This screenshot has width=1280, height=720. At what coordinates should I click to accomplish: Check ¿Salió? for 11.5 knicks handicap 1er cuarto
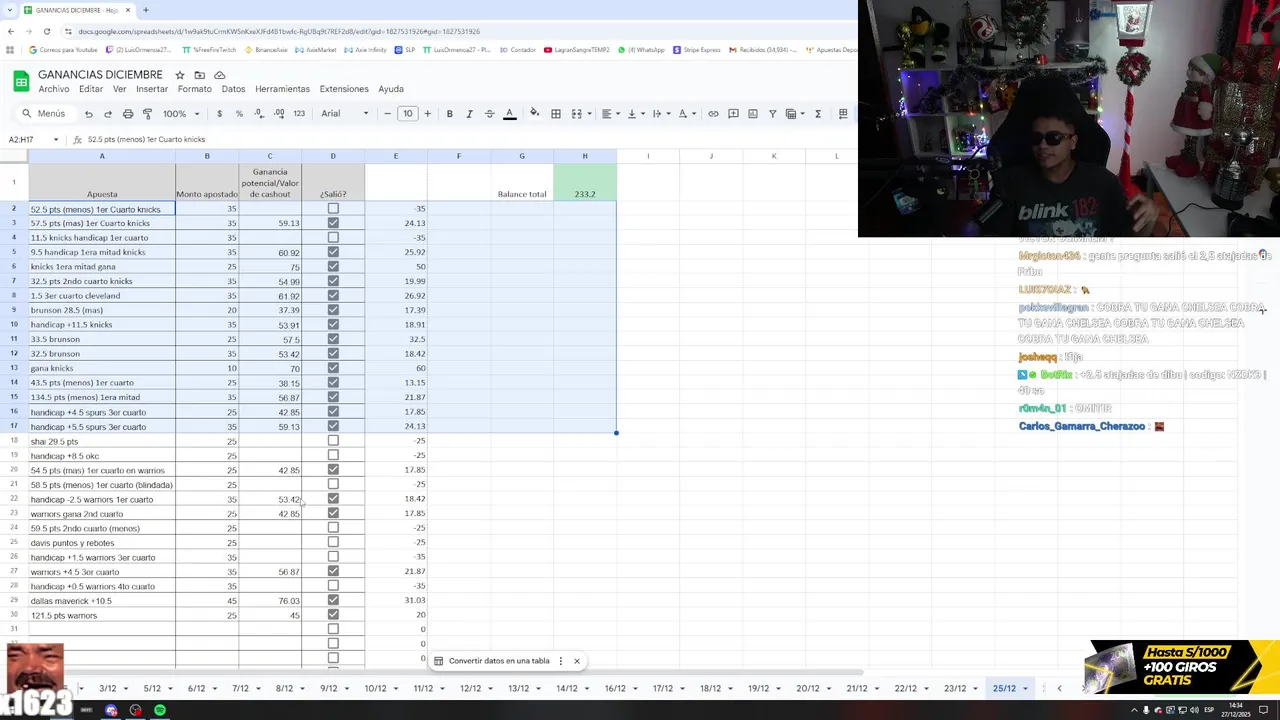pyautogui.click(x=333, y=238)
